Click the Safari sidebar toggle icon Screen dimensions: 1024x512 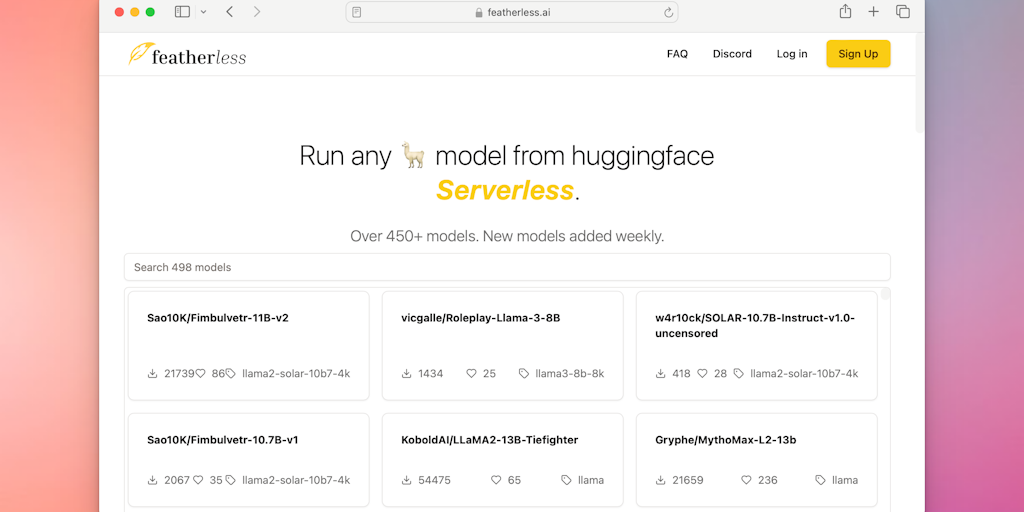pyautogui.click(x=182, y=12)
